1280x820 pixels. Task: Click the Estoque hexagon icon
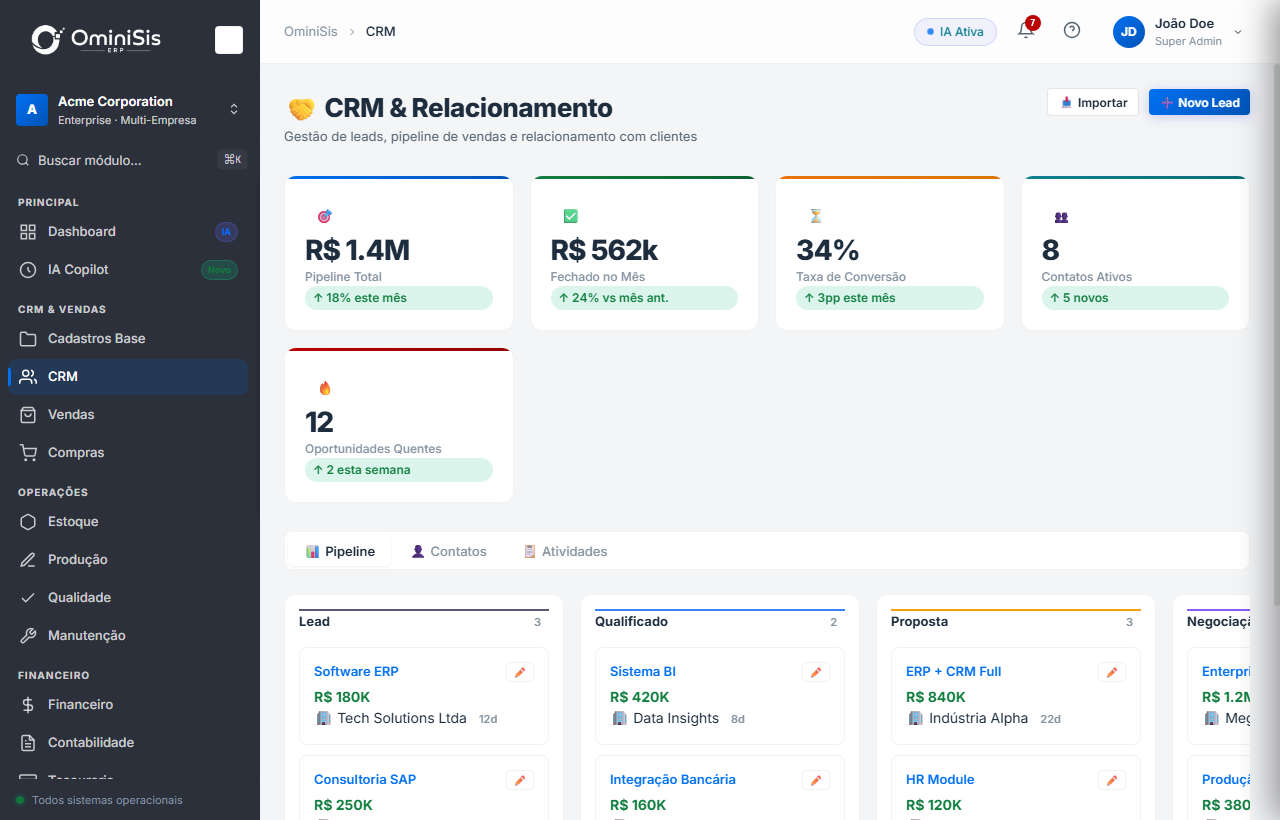pos(28,522)
